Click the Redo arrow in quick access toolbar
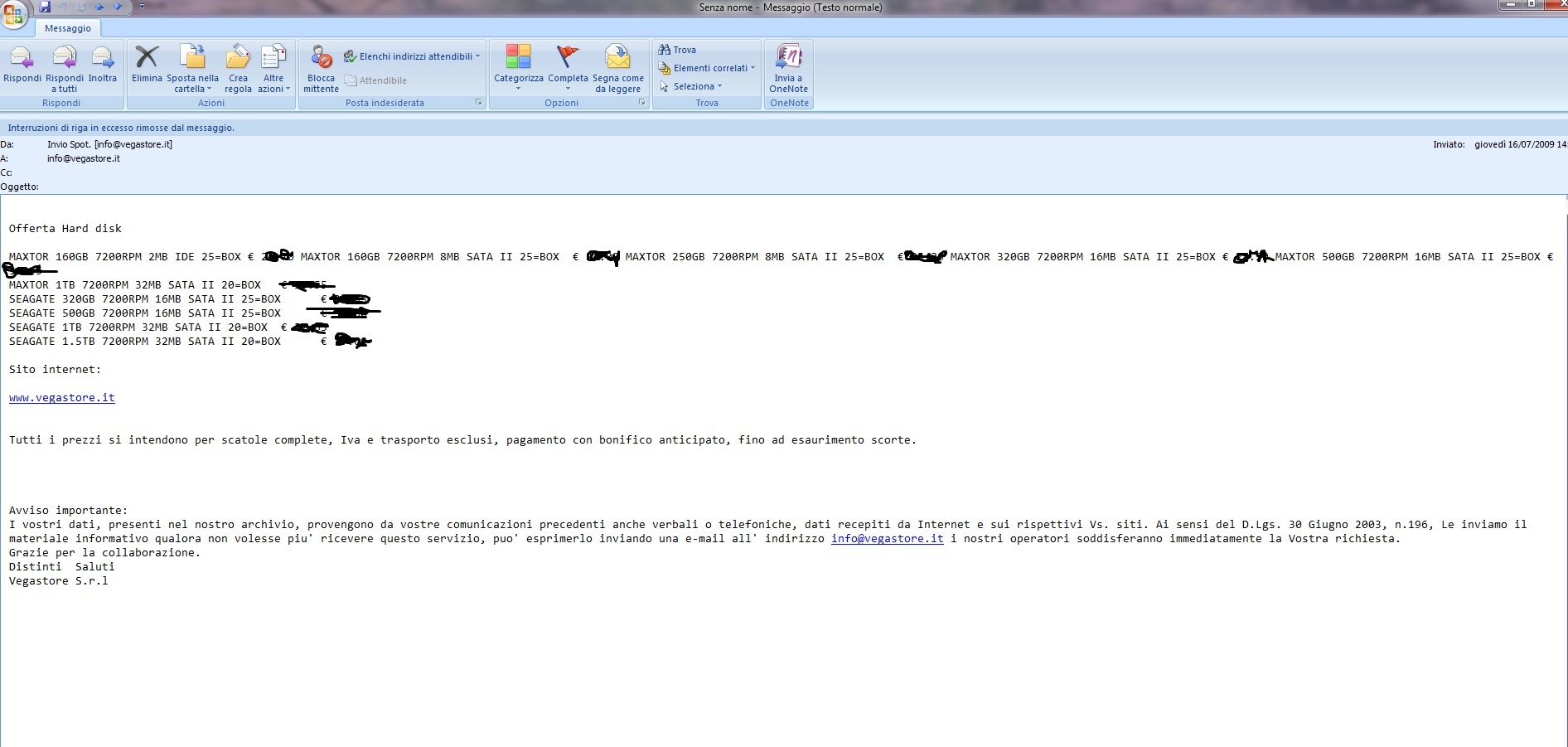Viewport: 1568px width, 747px height. pos(81,7)
